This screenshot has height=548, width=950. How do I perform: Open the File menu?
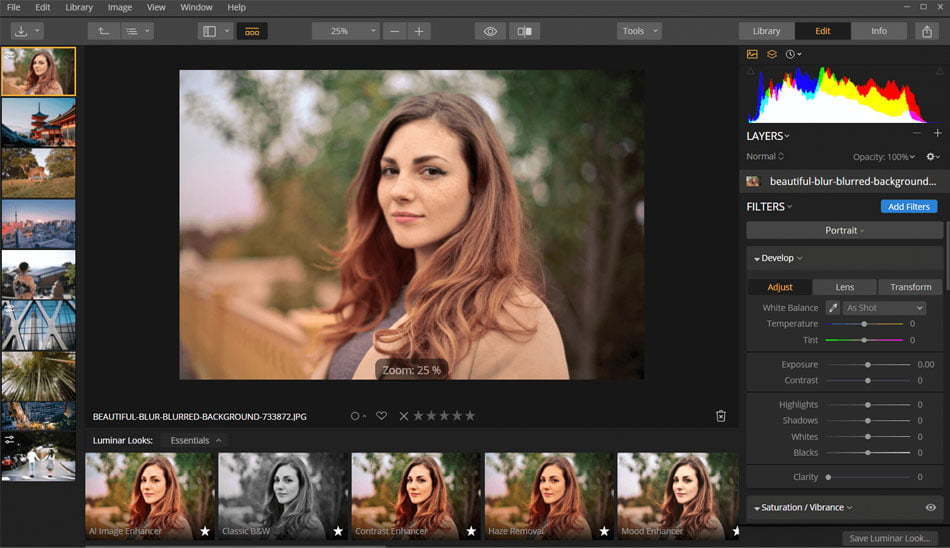tap(13, 7)
